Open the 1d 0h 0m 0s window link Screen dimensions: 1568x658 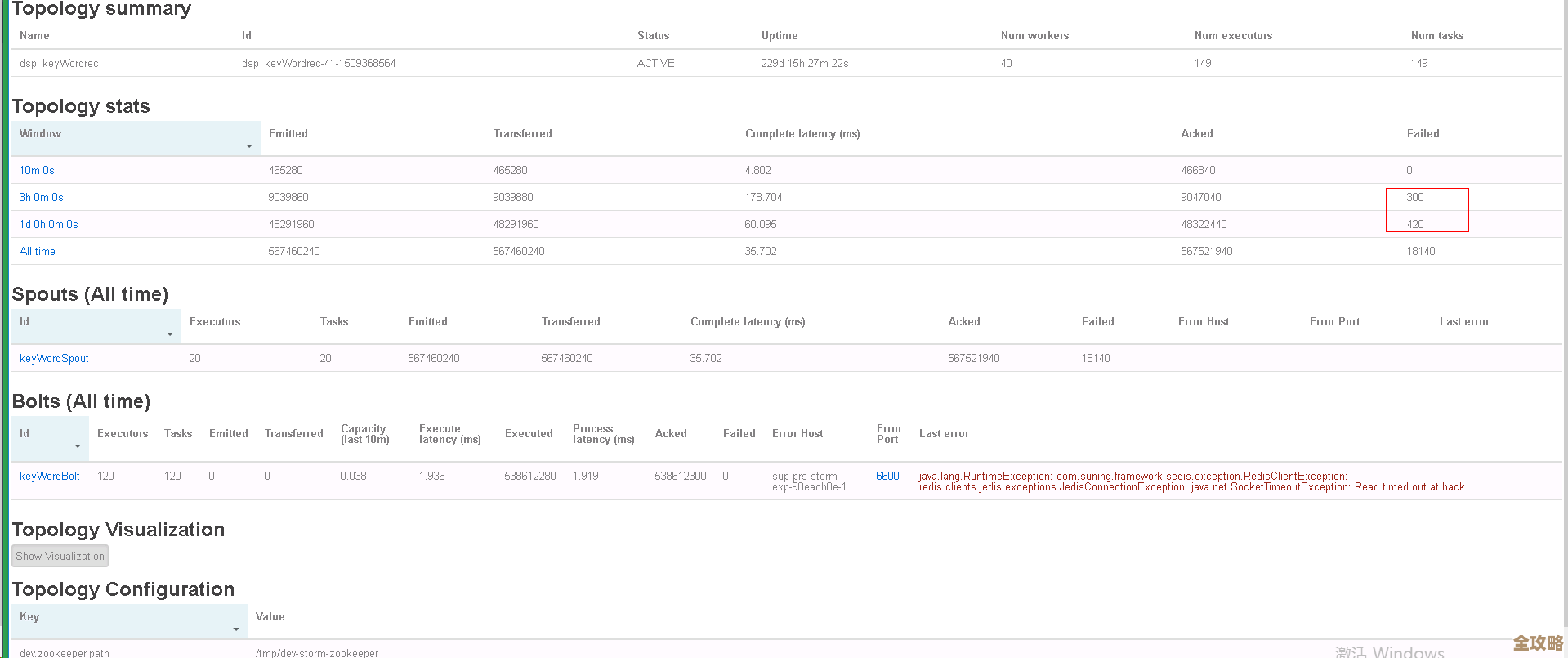pos(49,224)
